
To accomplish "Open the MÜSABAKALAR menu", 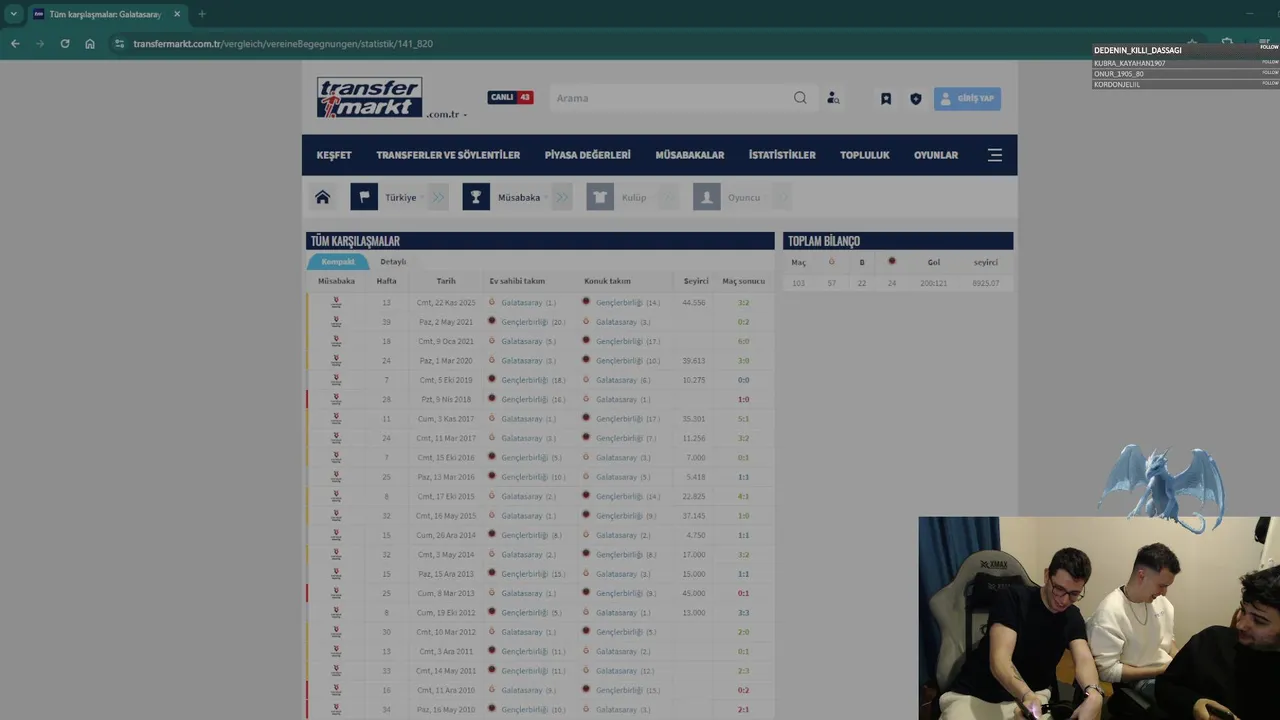I will (x=690, y=155).
